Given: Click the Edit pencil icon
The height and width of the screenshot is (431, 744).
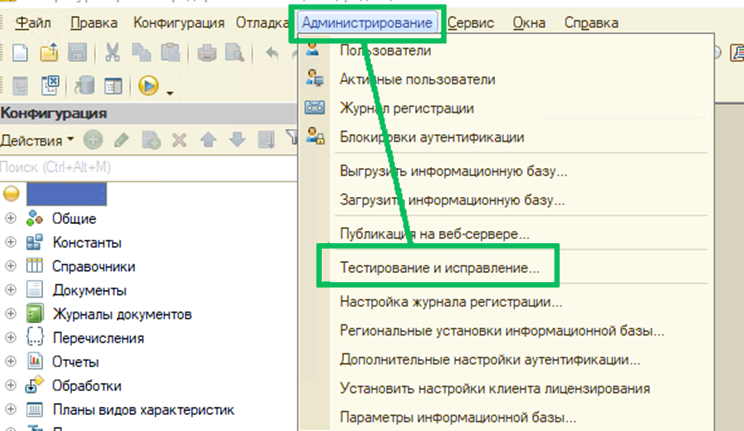Looking at the screenshot, I should pyautogui.click(x=122, y=140).
